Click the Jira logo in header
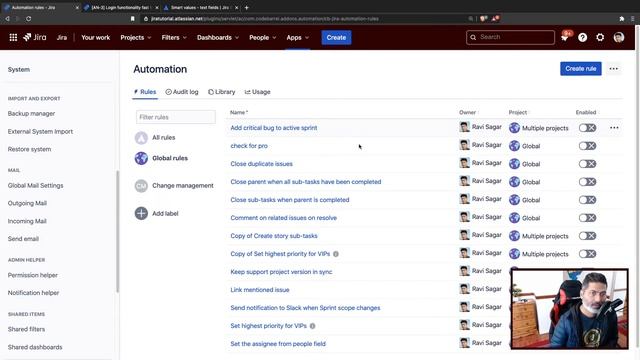Viewport: 640px width, 360px height. click(35, 38)
